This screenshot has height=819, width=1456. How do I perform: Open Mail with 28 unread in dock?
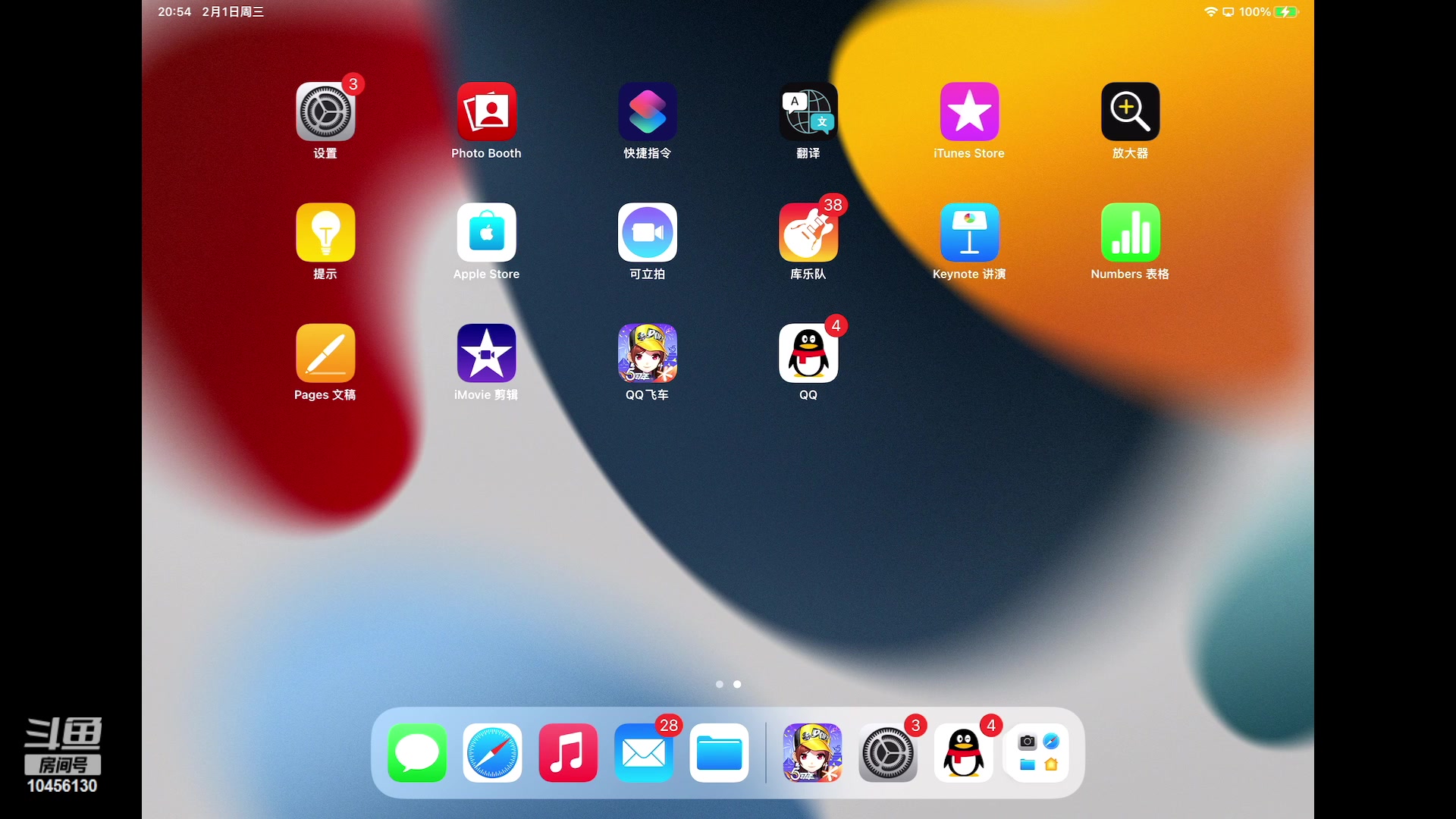[x=643, y=753]
